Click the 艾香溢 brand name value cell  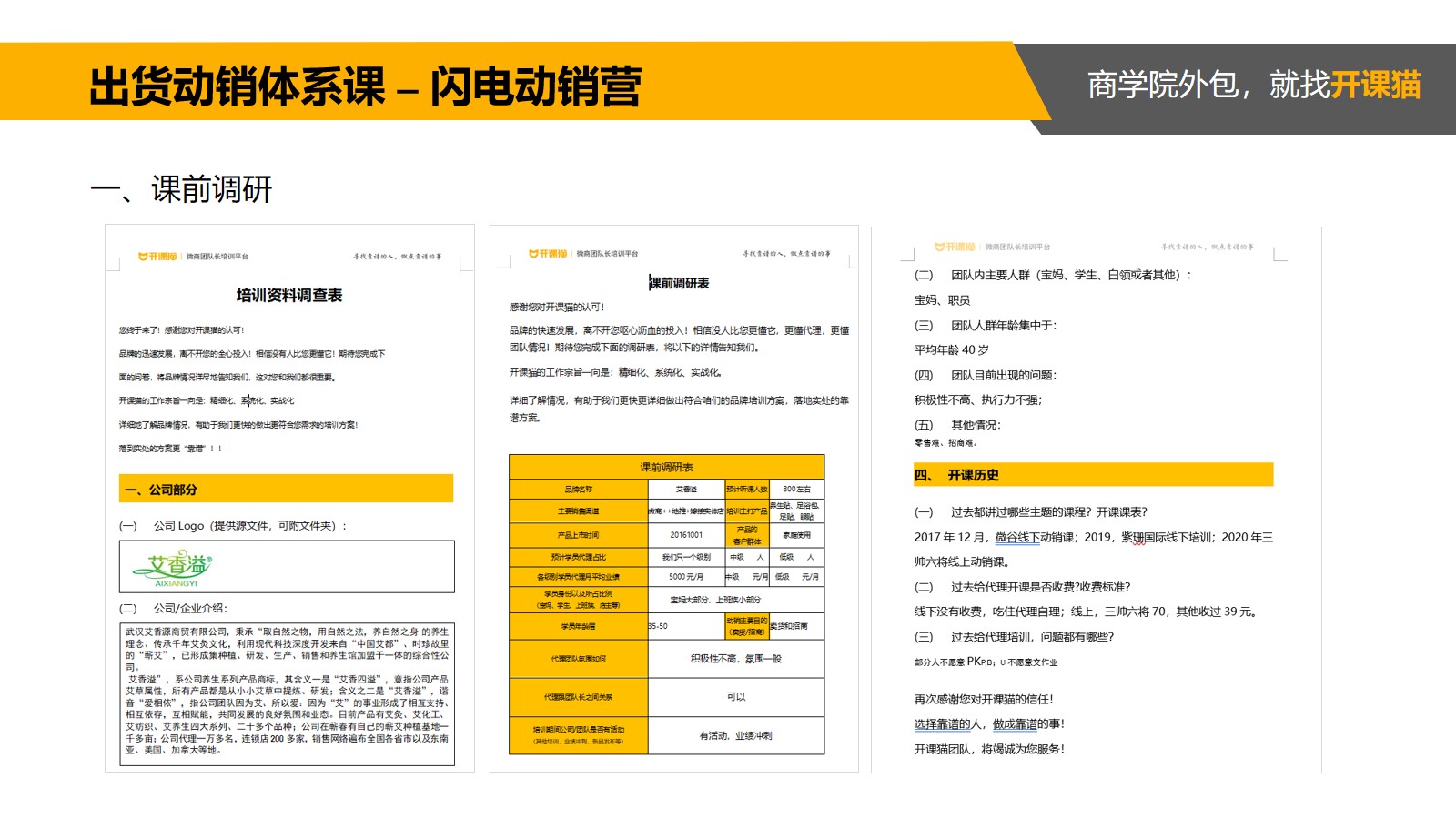pyautogui.click(x=686, y=490)
